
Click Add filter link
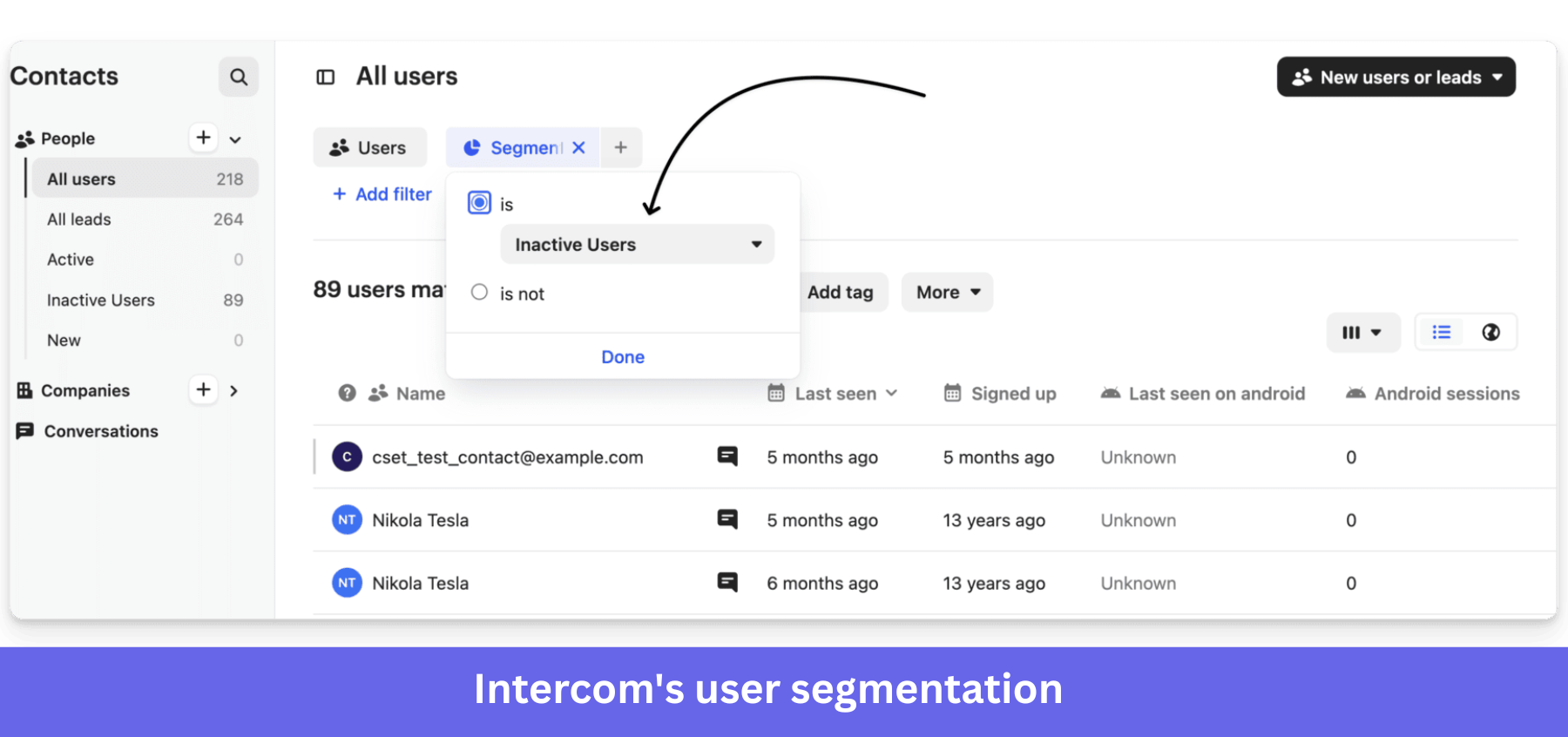click(382, 194)
